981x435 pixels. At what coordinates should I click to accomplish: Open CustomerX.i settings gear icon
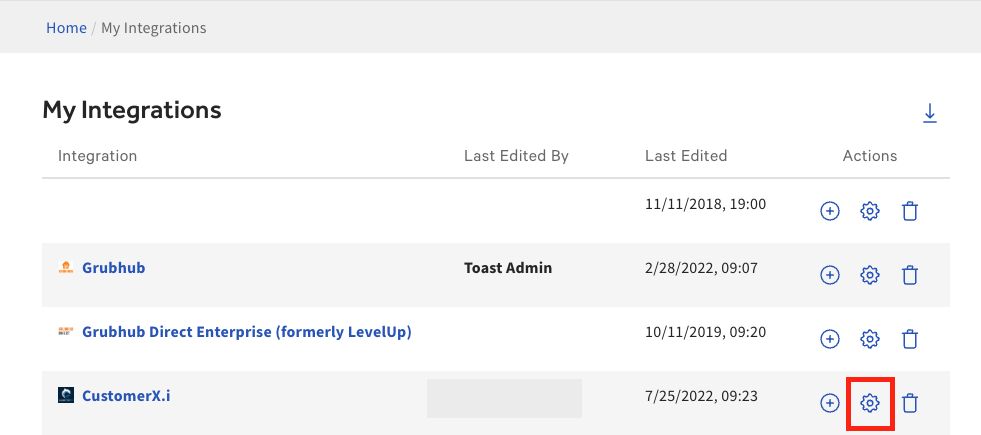870,403
